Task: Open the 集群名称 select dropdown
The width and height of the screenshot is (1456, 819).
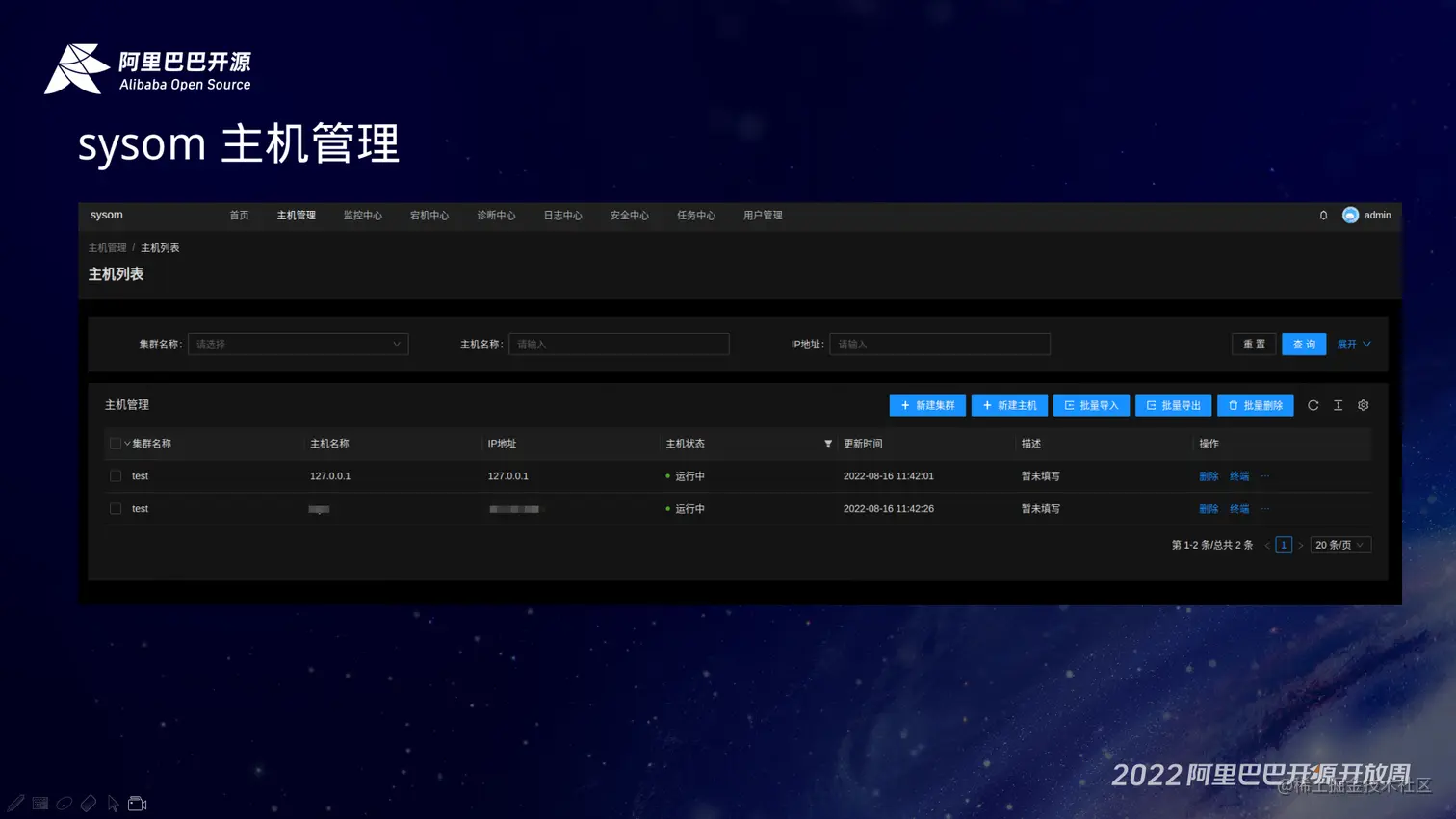Action: click(299, 345)
